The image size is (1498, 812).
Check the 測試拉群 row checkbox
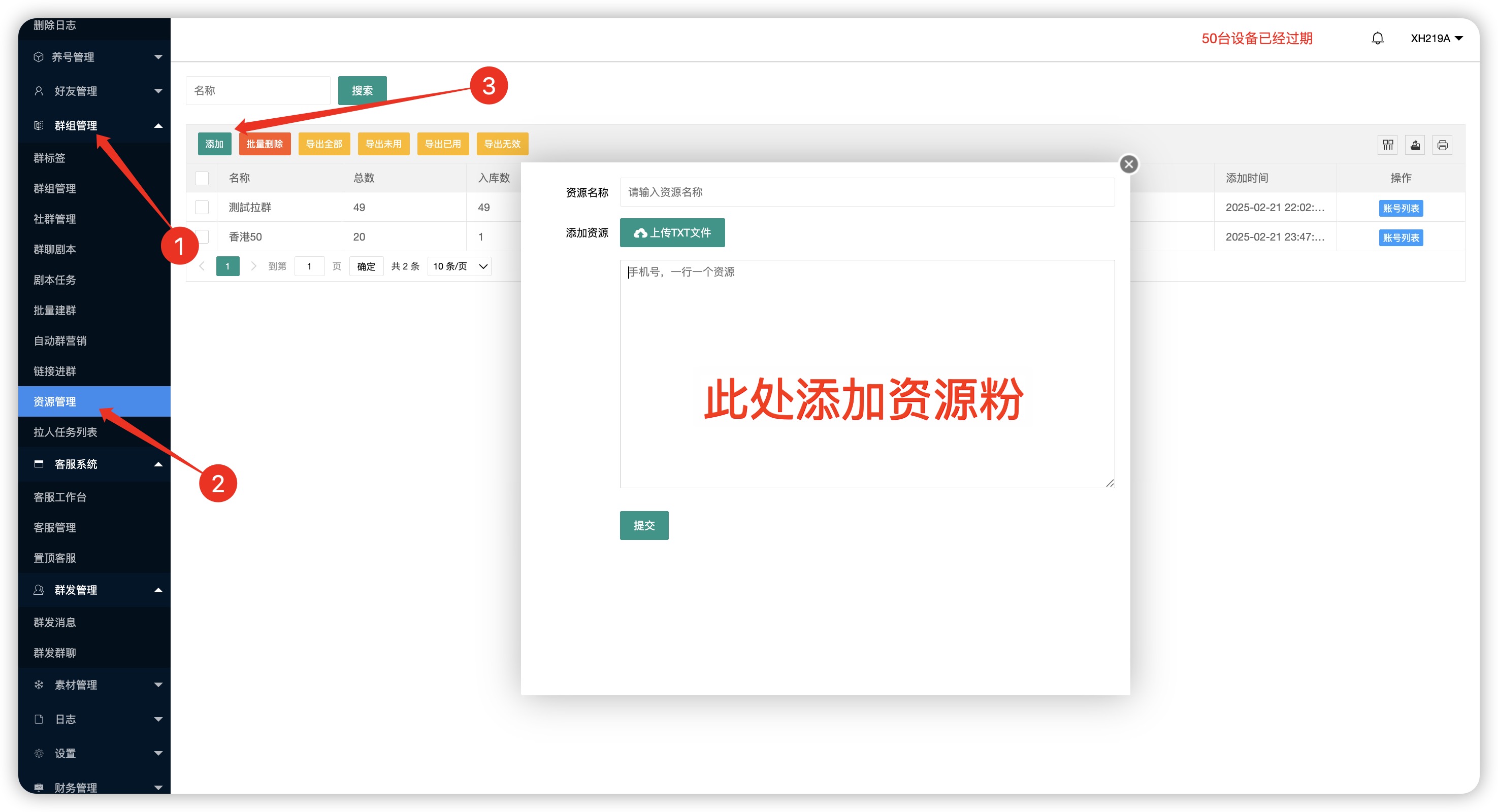(x=202, y=207)
